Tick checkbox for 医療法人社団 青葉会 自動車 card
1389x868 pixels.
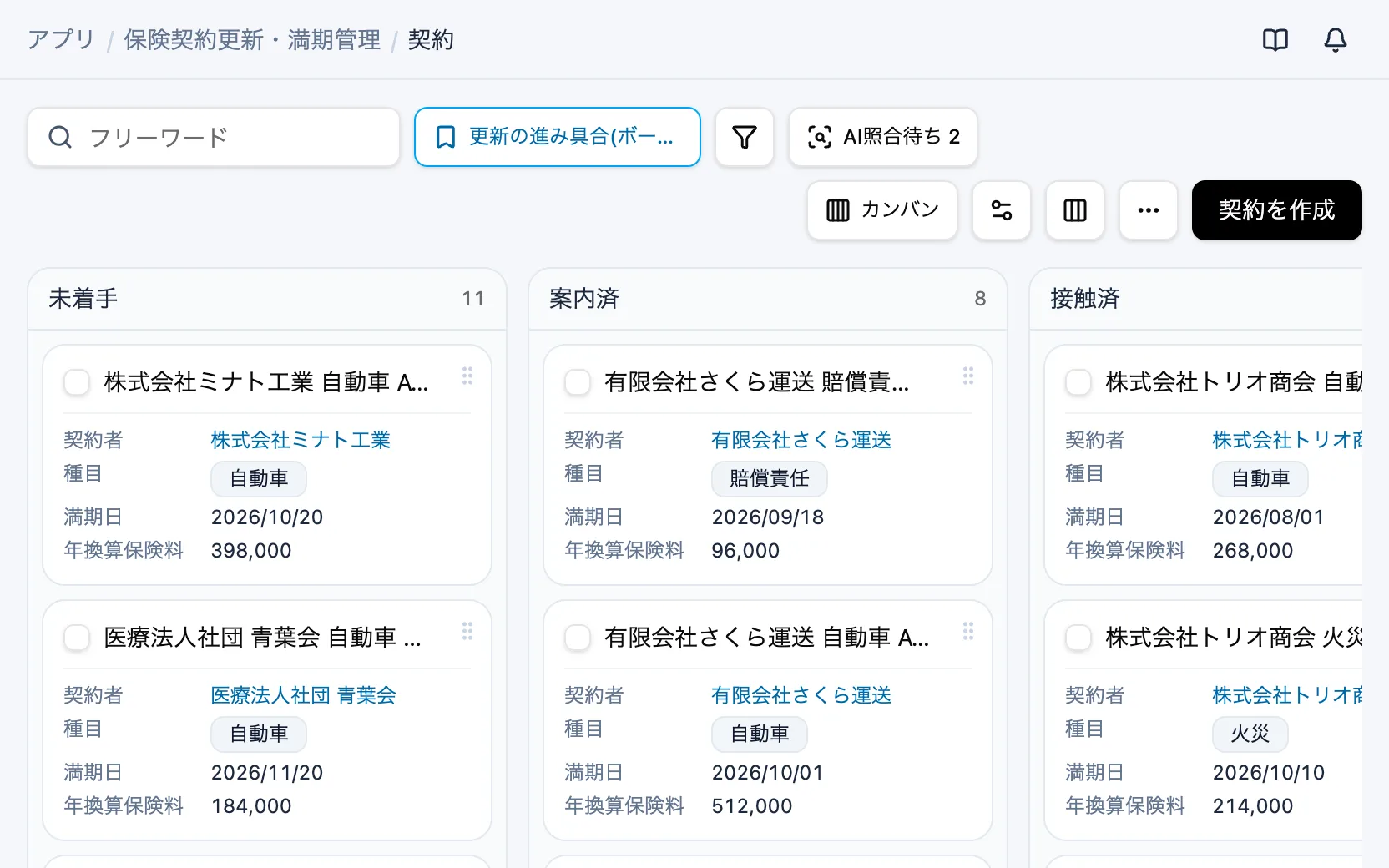tap(77, 638)
